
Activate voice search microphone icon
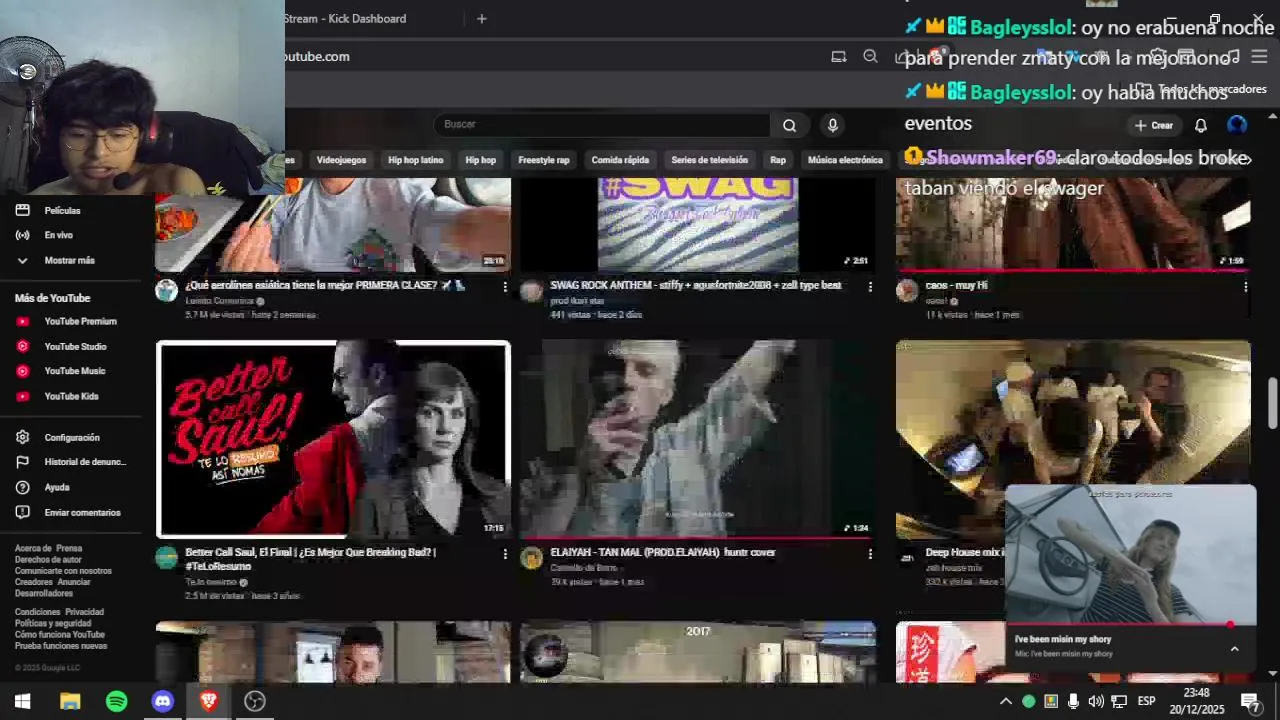[x=832, y=125]
